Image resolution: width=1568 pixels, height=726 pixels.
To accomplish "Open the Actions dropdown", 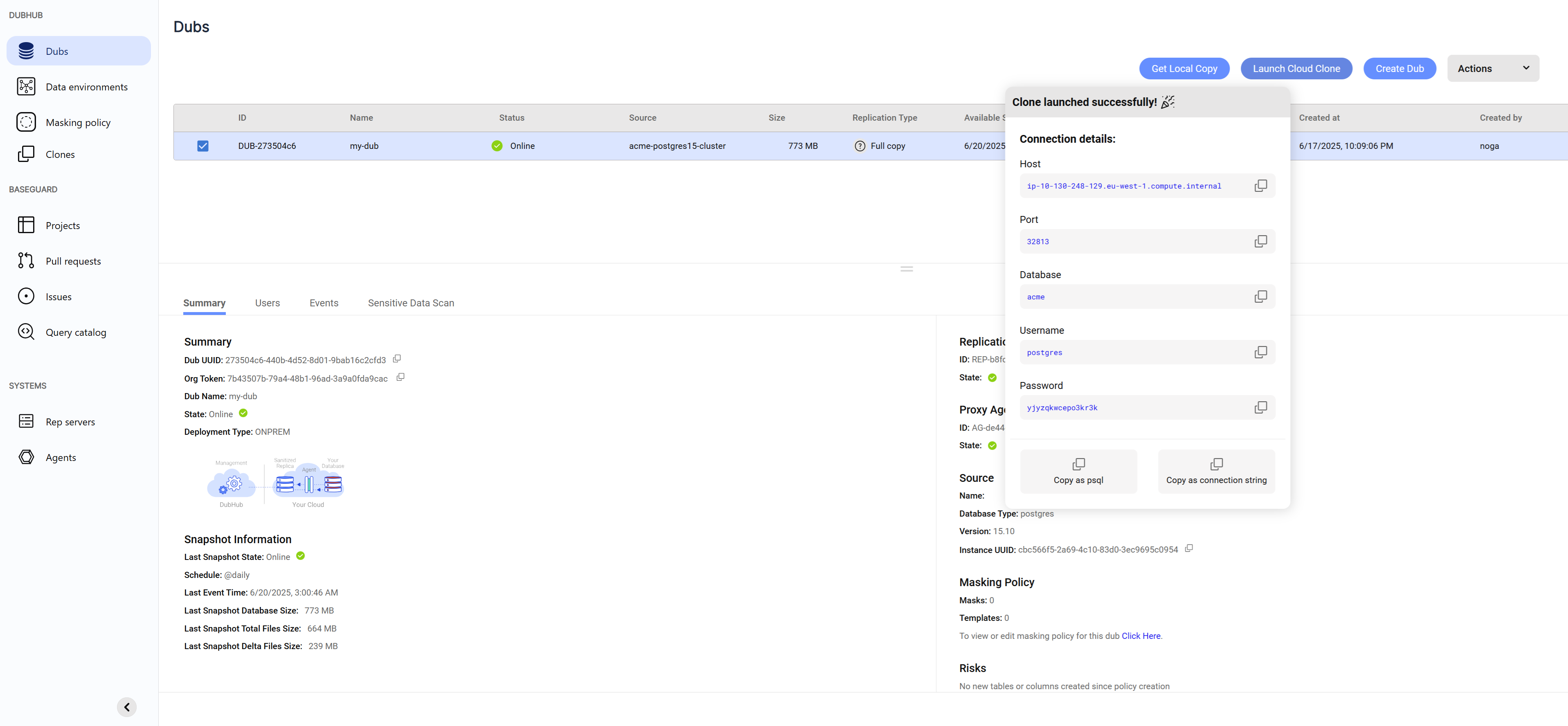I will [1492, 69].
